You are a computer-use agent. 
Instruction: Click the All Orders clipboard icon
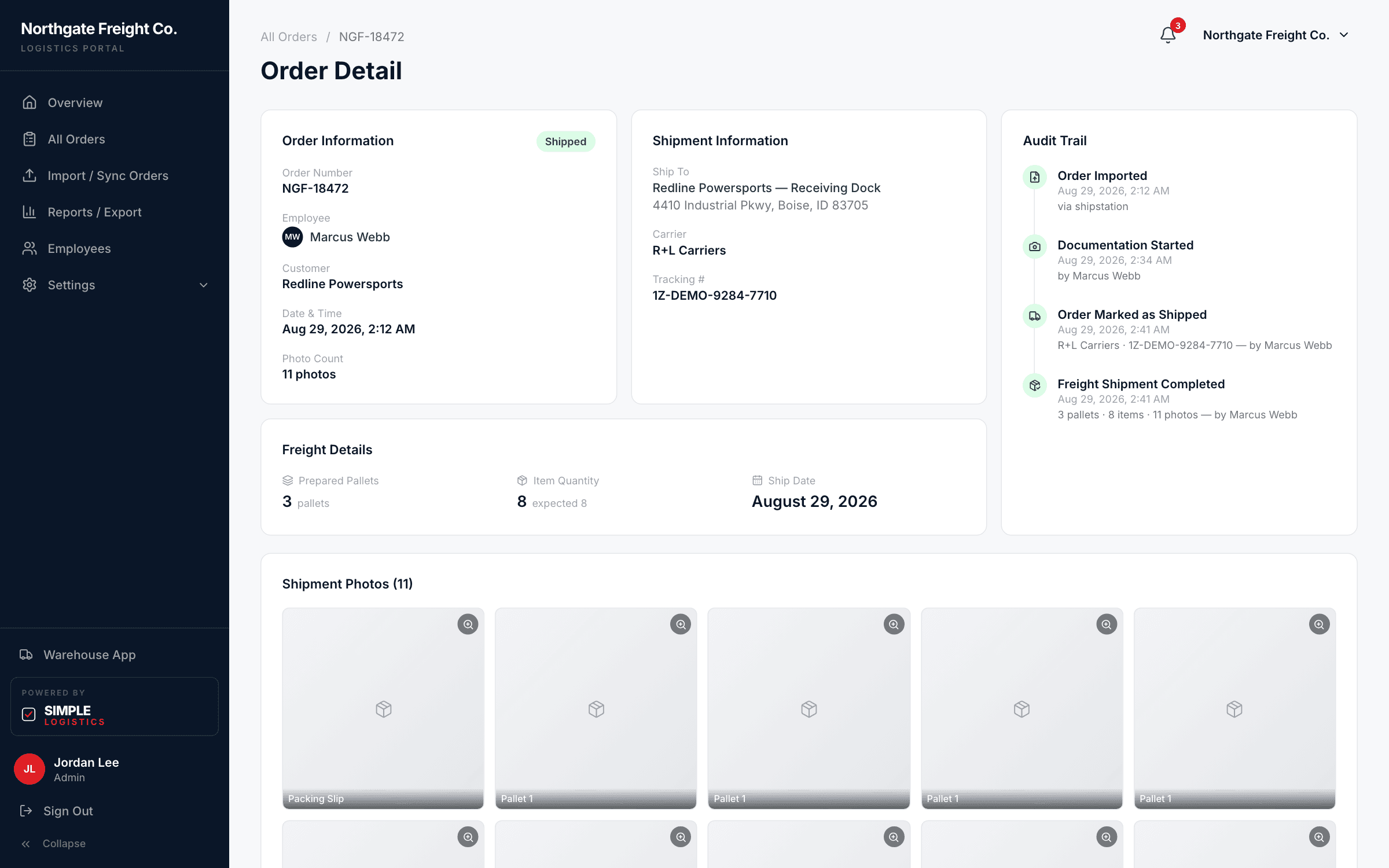[30, 139]
